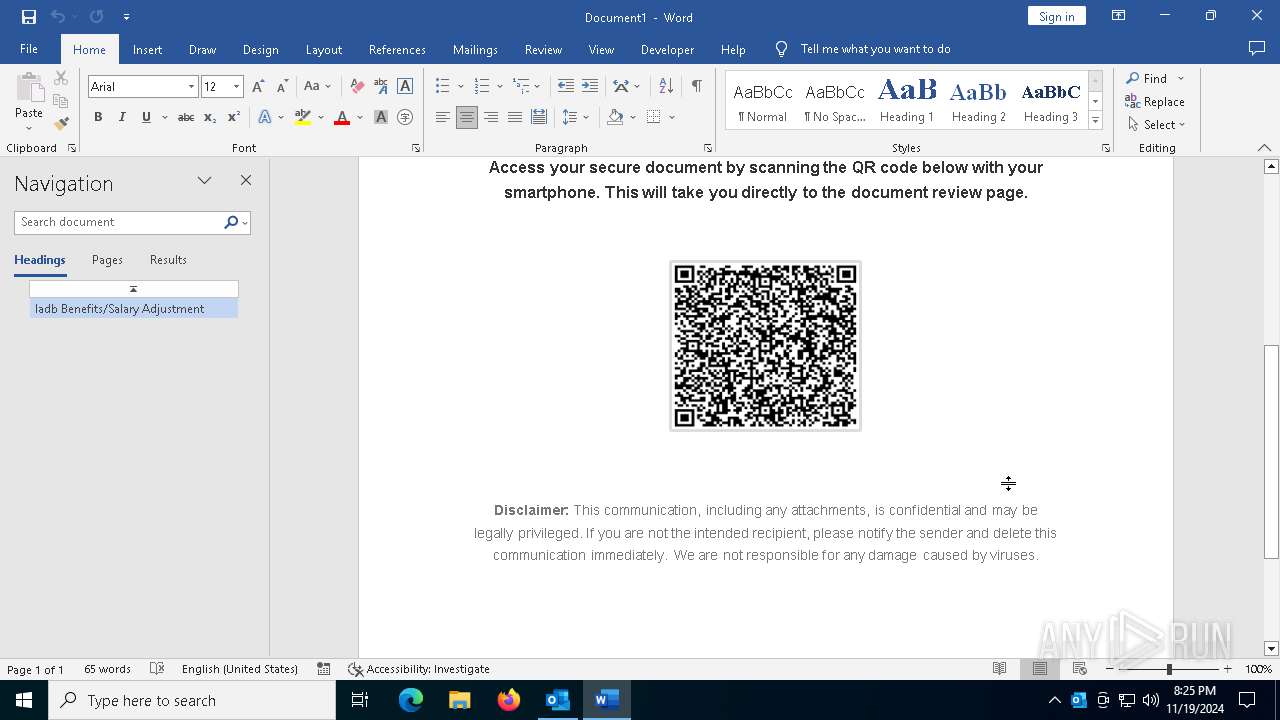
Task: Click Accessibility: Investigate in status bar
Action: click(x=419, y=669)
